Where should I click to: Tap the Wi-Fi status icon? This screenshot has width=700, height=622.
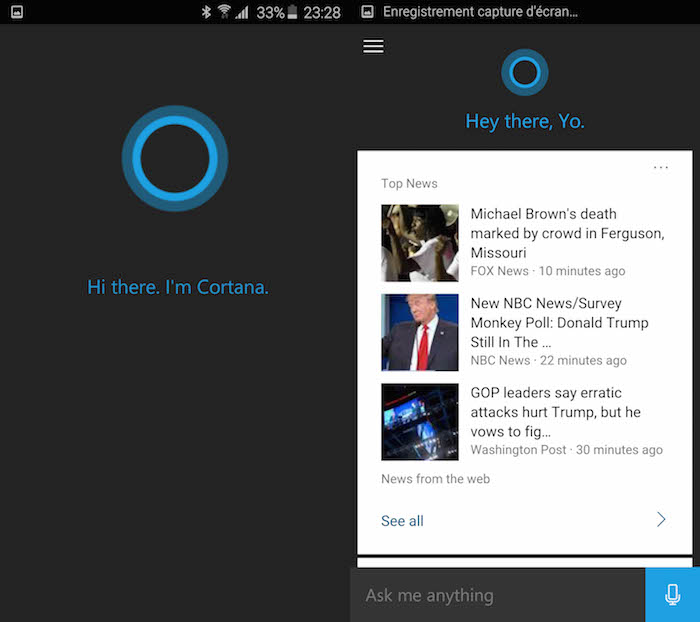click(224, 12)
